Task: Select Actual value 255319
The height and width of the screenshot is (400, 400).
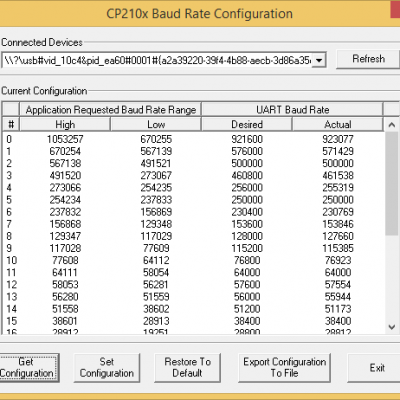Action: 338,188
